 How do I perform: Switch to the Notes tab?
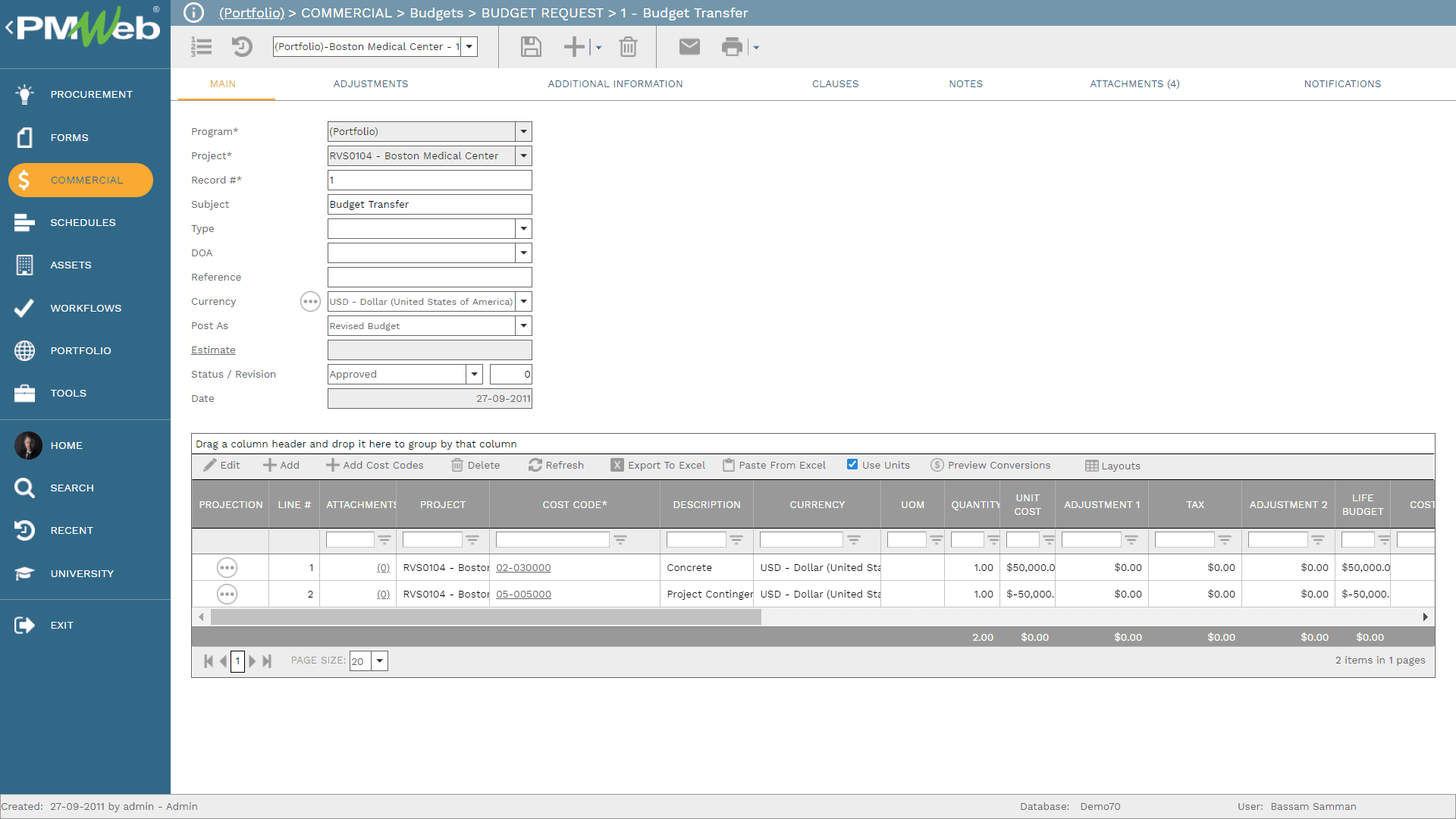[x=966, y=84]
